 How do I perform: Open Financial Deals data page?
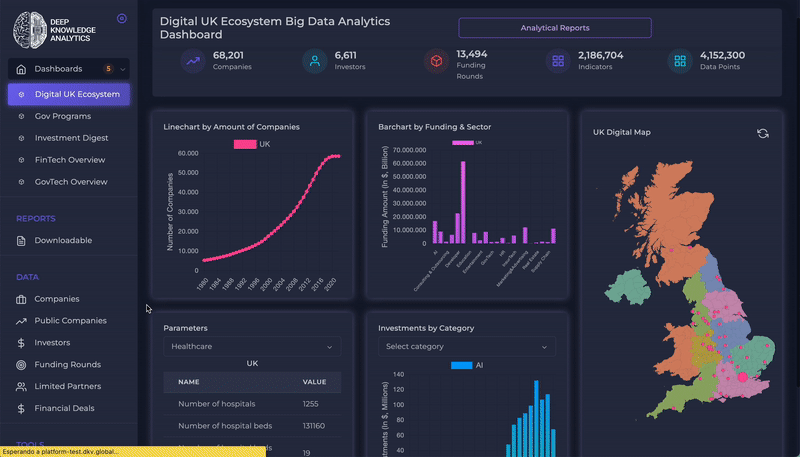tap(64, 408)
